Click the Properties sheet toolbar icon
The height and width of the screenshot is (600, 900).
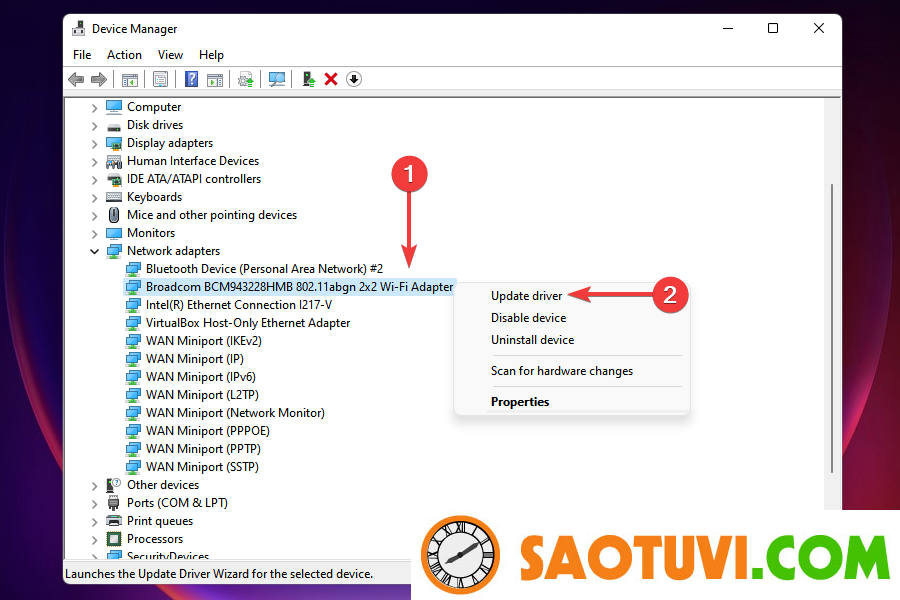click(160, 79)
